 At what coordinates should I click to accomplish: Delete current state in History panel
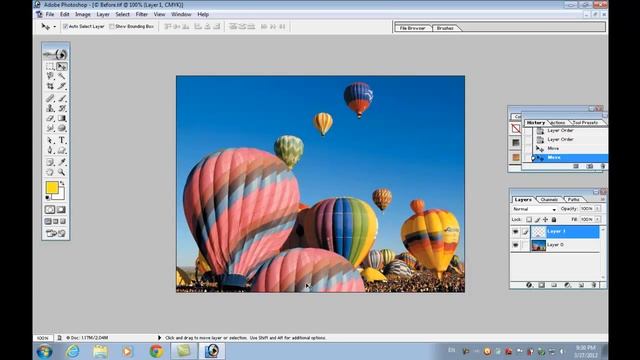(x=602, y=166)
